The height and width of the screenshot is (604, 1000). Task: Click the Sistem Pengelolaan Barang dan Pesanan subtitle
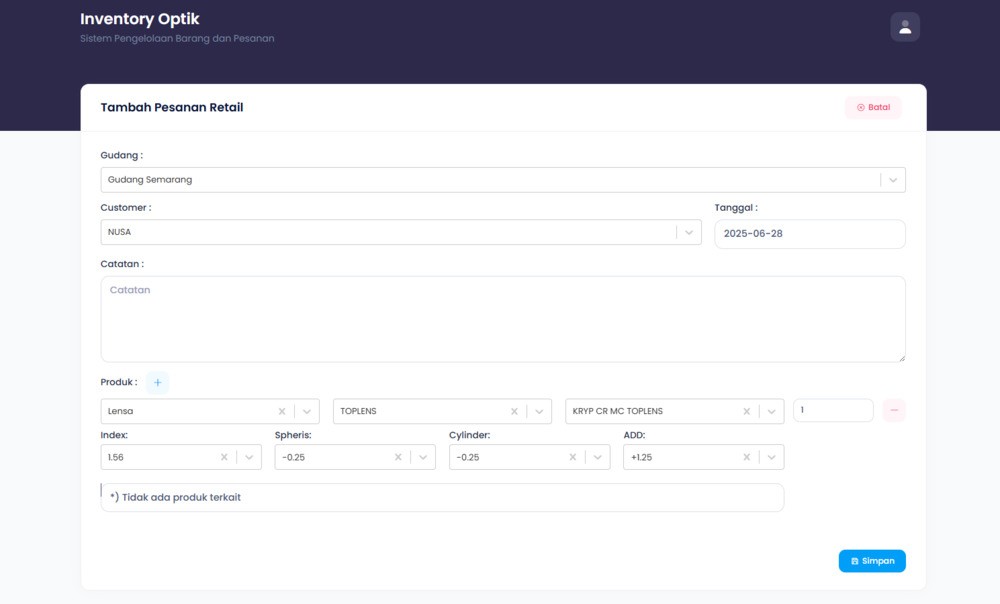tap(177, 38)
